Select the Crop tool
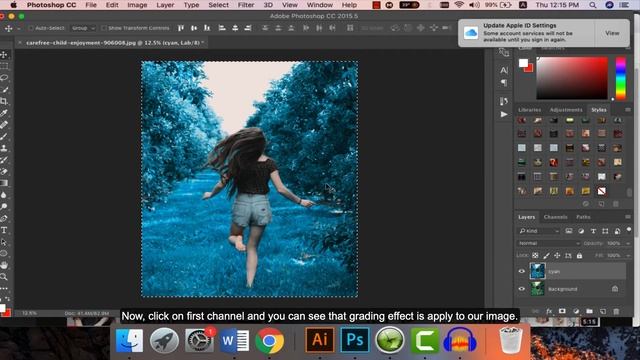This screenshot has width=640, height=360. coord(4,101)
